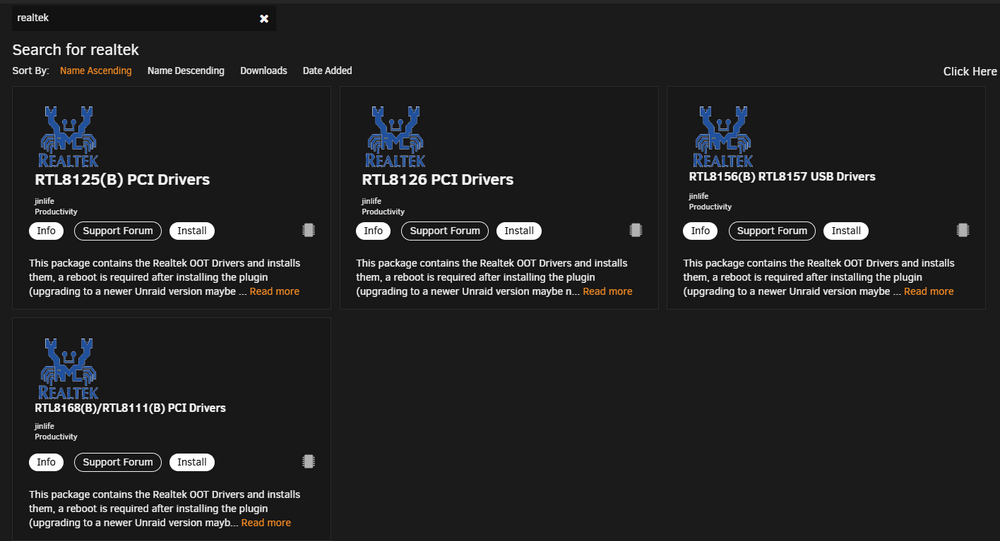Open Support Forum for RTL8125(B) PCI Drivers
This screenshot has width=1000, height=541.
(118, 231)
